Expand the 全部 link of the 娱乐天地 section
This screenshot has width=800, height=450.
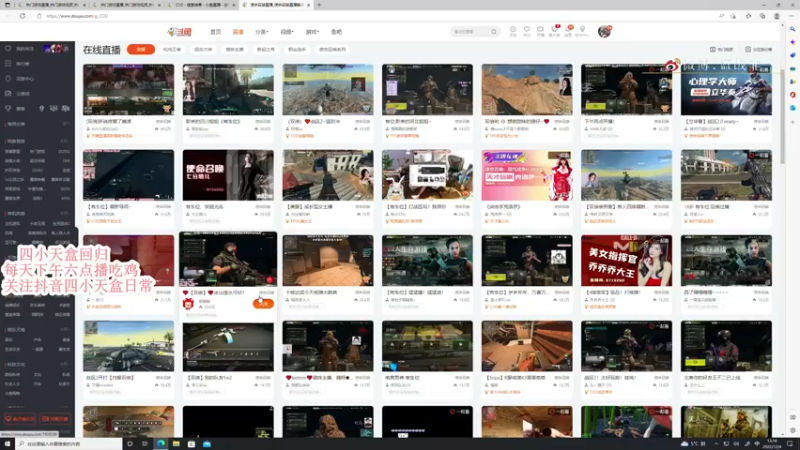click(x=65, y=330)
